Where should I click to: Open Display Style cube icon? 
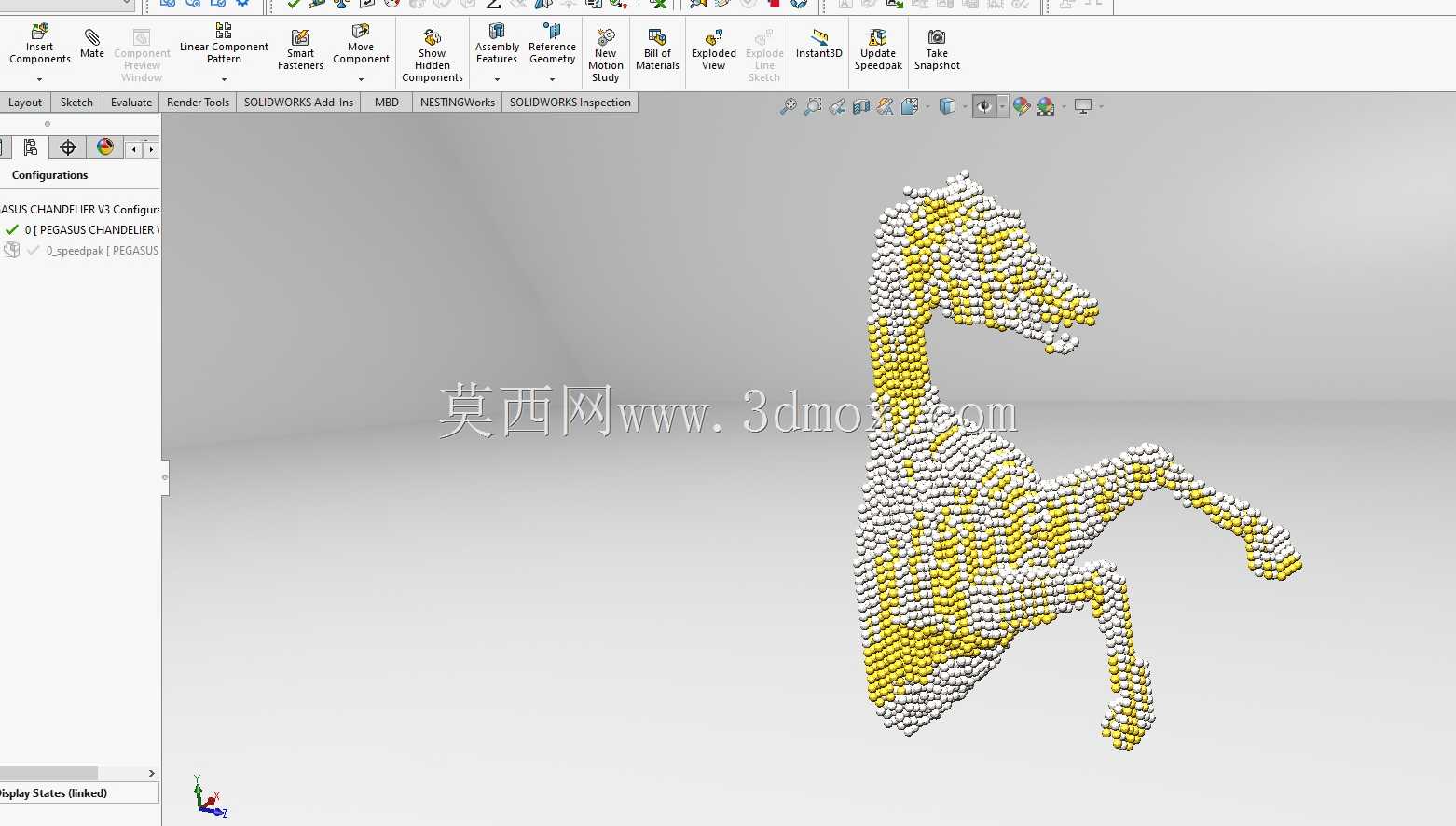click(947, 106)
